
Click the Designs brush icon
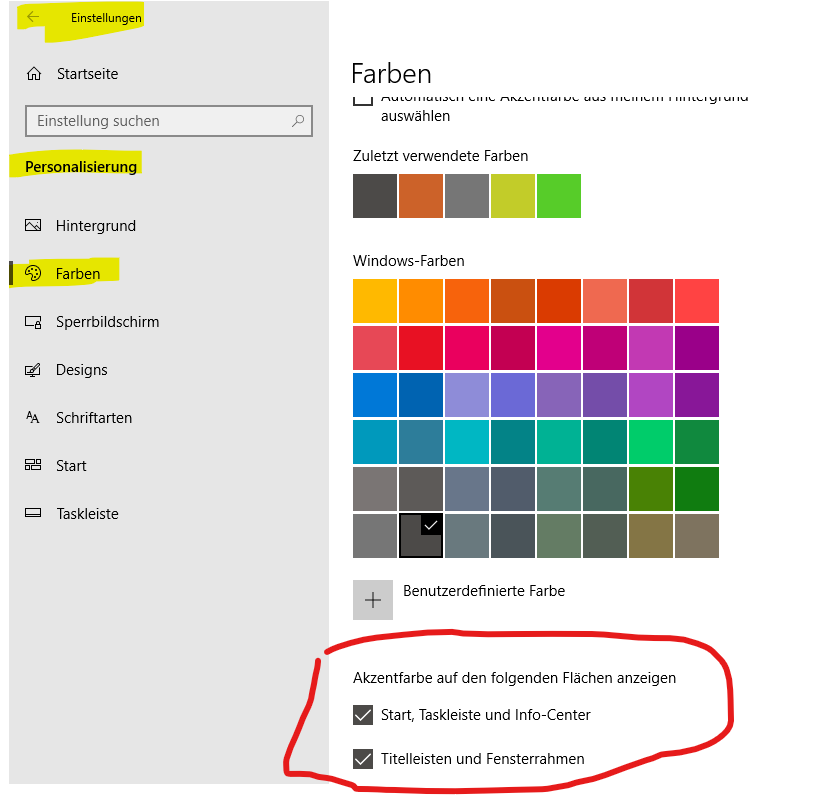(33, 370)
